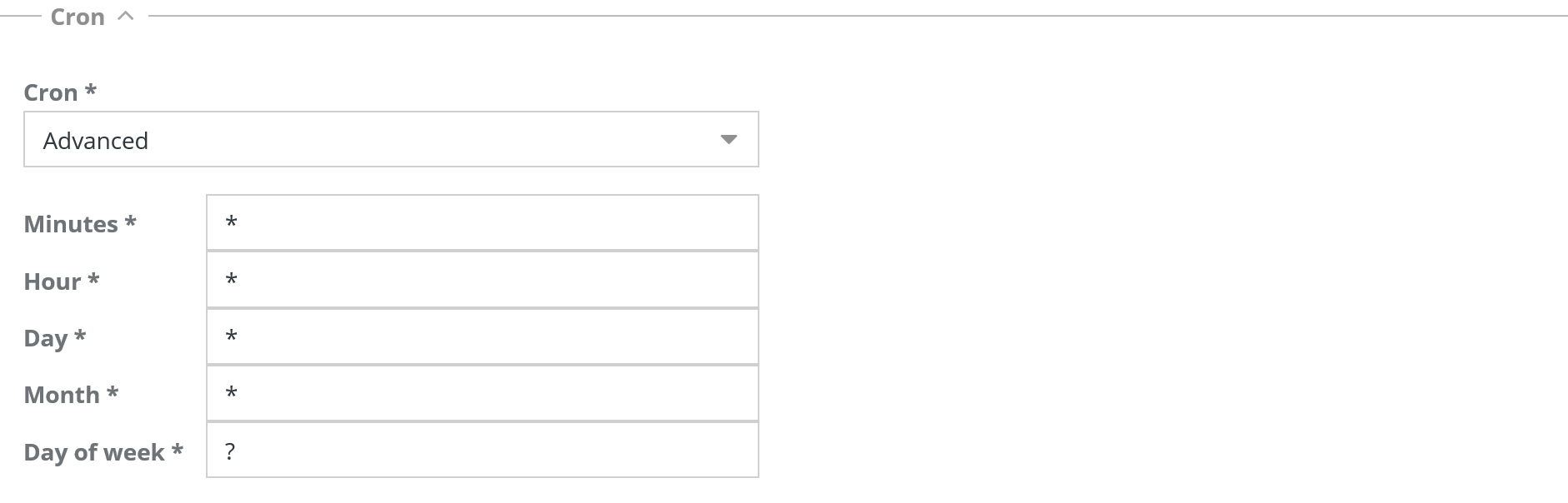
Task: Click the Cron dropdown's down-arrow icon
Action: (729, 140)
